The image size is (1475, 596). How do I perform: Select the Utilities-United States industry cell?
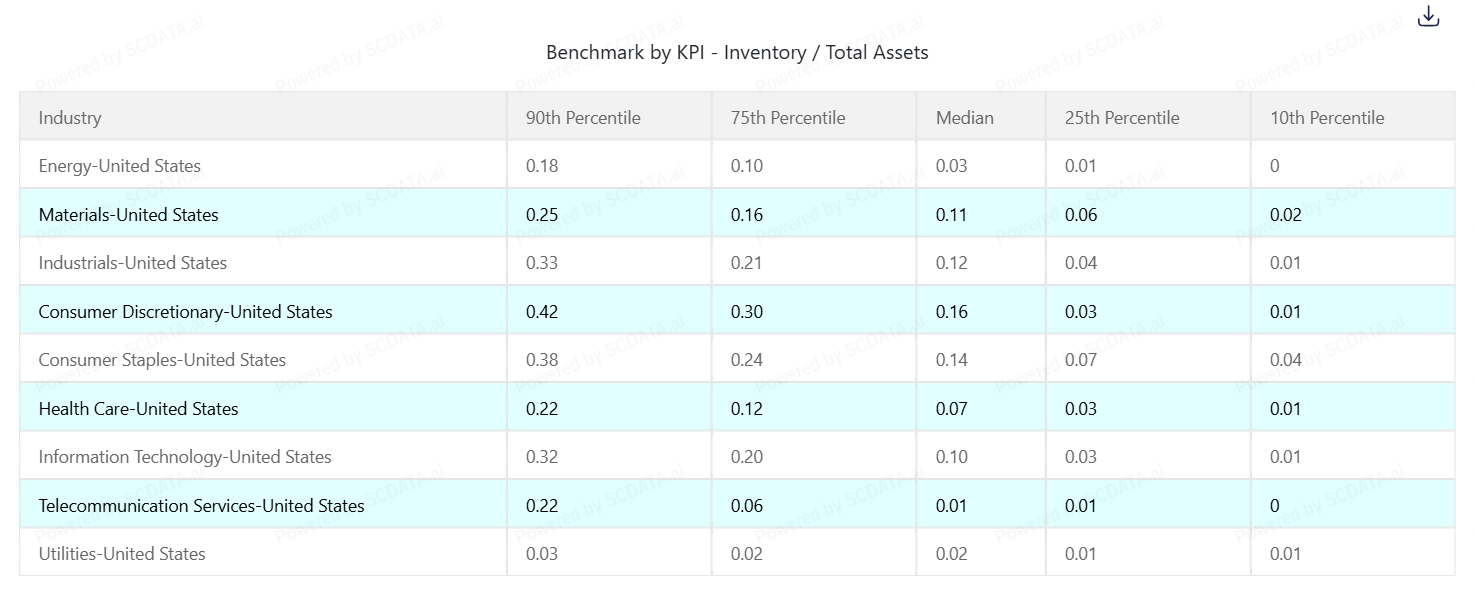(122, 554)
